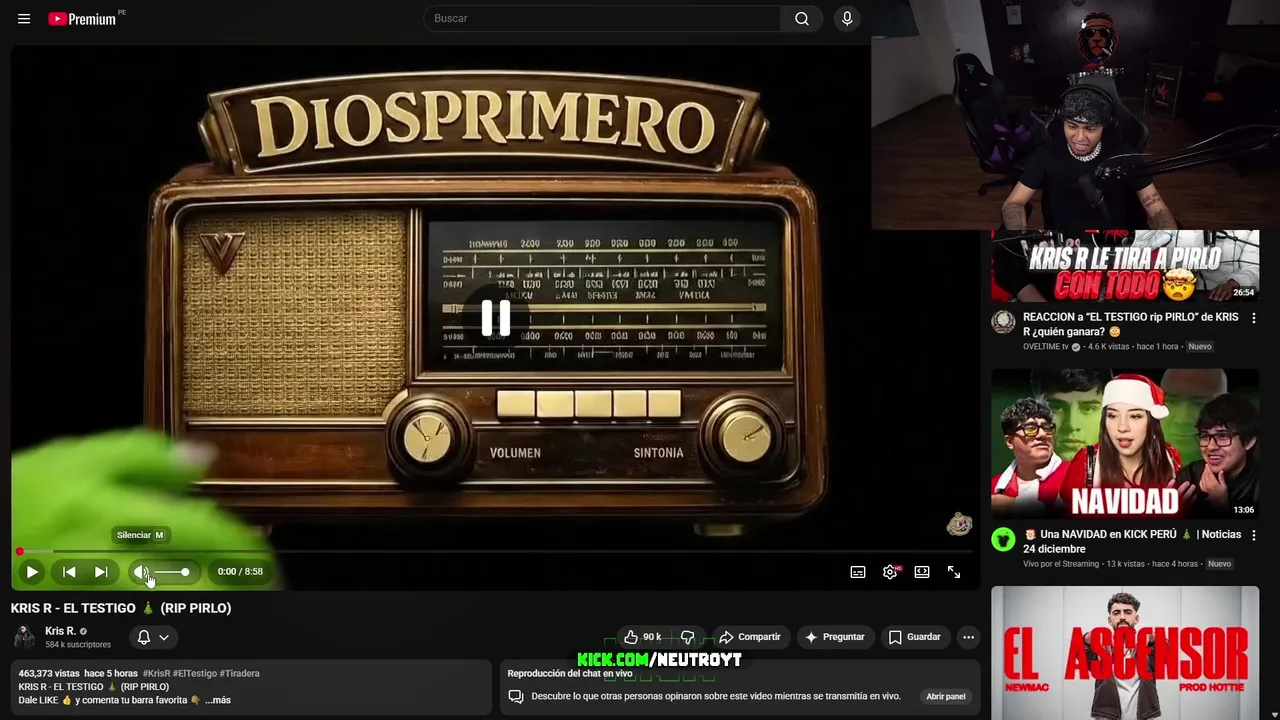Skip to next video

101,572
